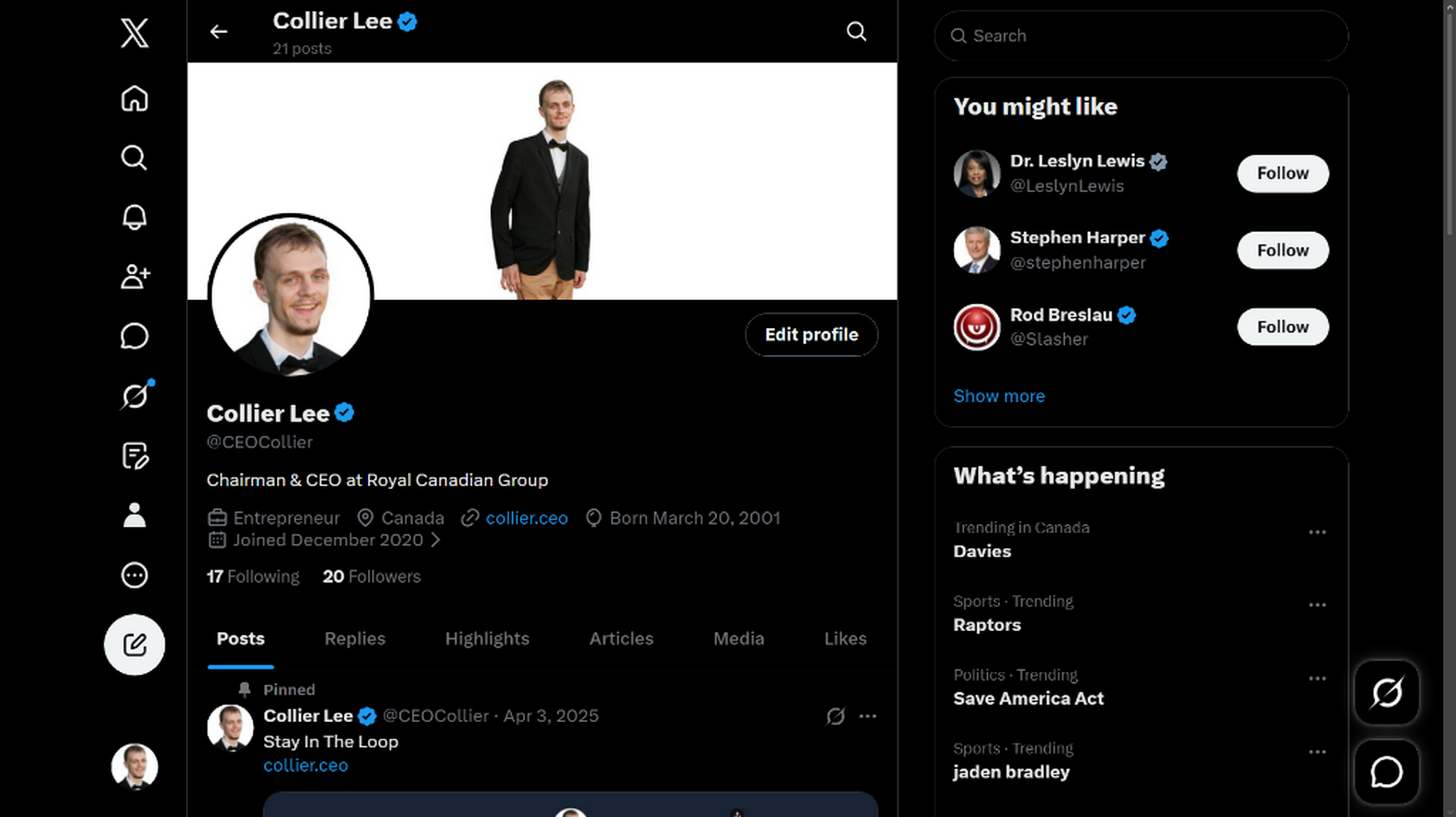Click the Edit profile button

point(811,335)
